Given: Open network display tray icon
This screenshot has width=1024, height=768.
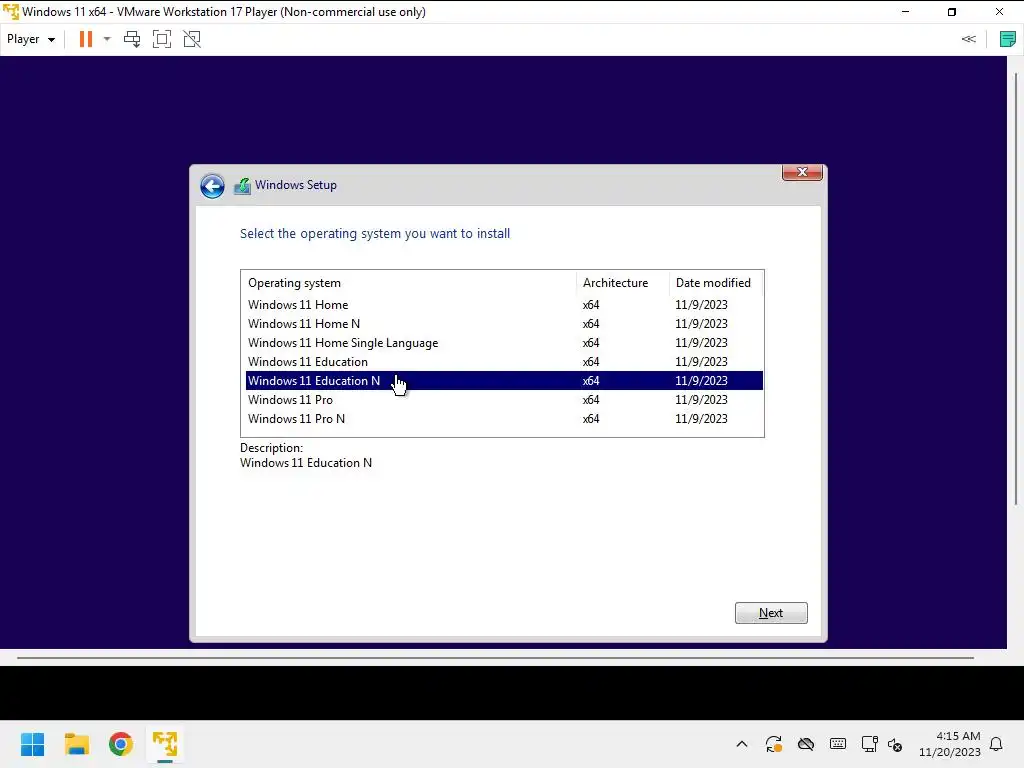Looking at the screenshot, I should coord(869,744).
